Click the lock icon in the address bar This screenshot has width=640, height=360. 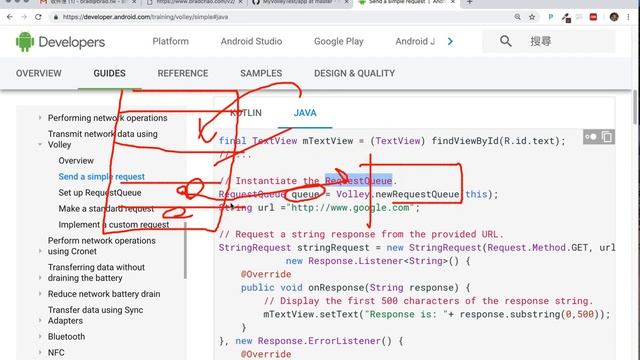click(56, 17)
